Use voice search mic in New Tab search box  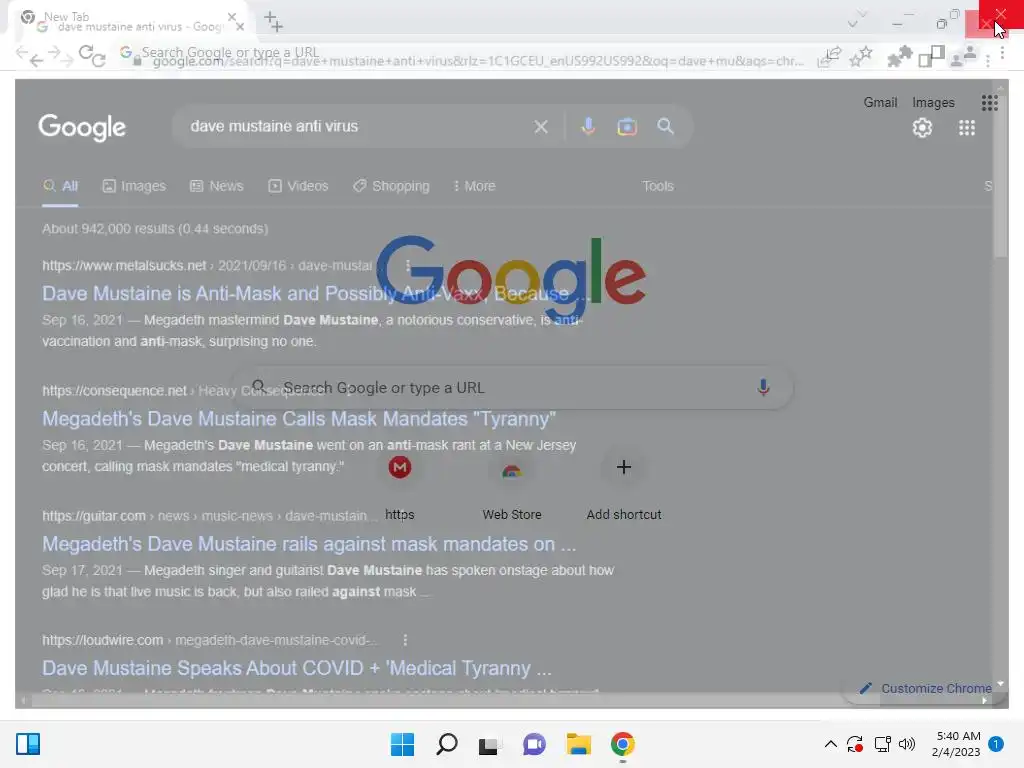[763, 387]
